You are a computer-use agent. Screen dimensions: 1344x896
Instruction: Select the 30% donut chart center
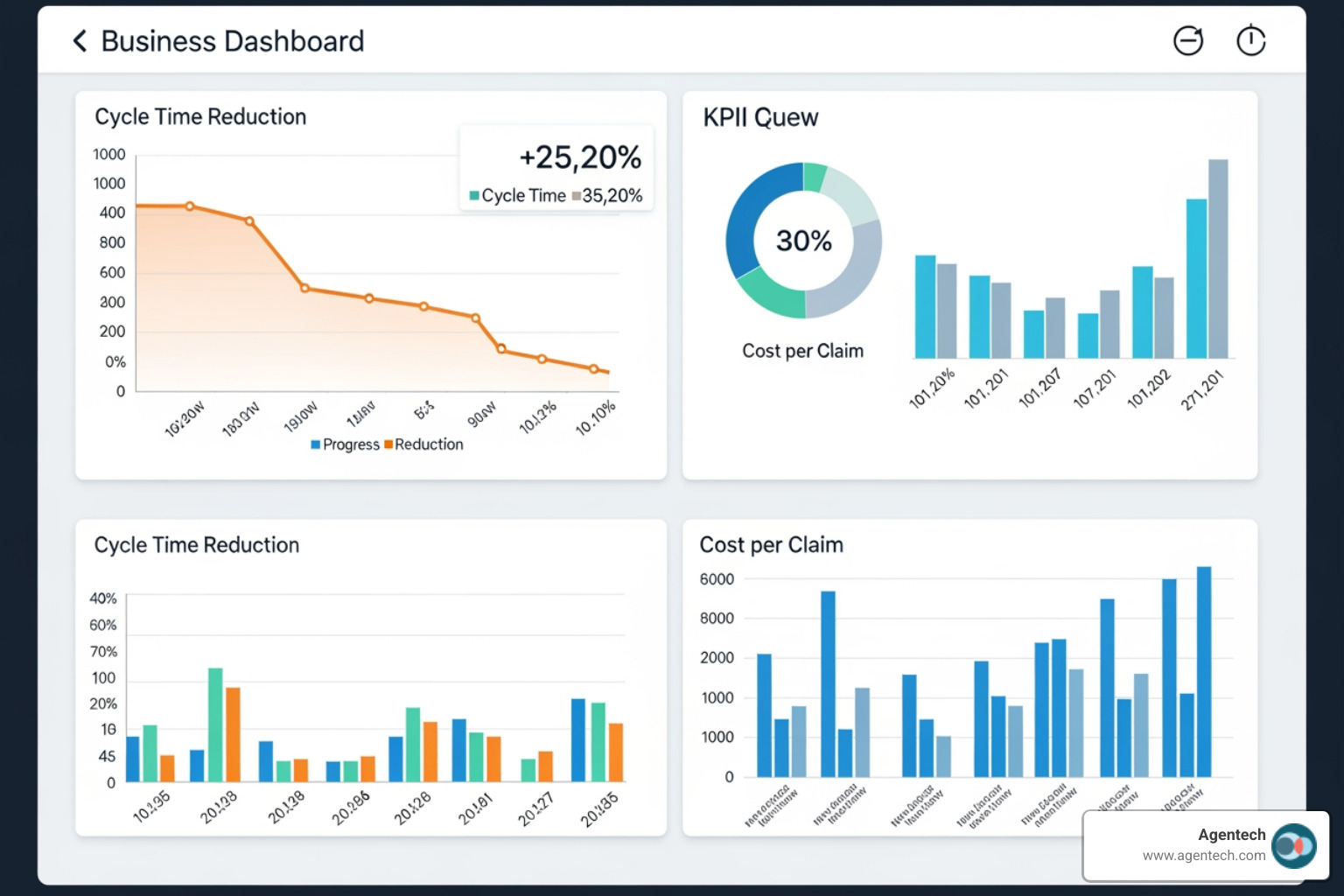click(801, 240)
